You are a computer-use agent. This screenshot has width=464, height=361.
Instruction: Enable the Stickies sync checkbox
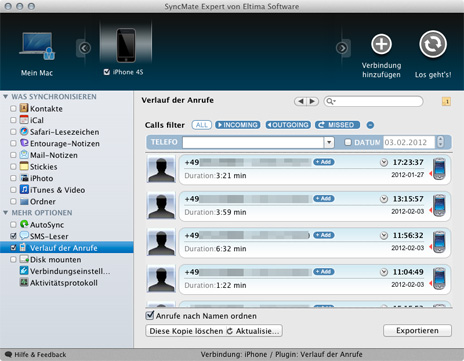coord(13,167)
